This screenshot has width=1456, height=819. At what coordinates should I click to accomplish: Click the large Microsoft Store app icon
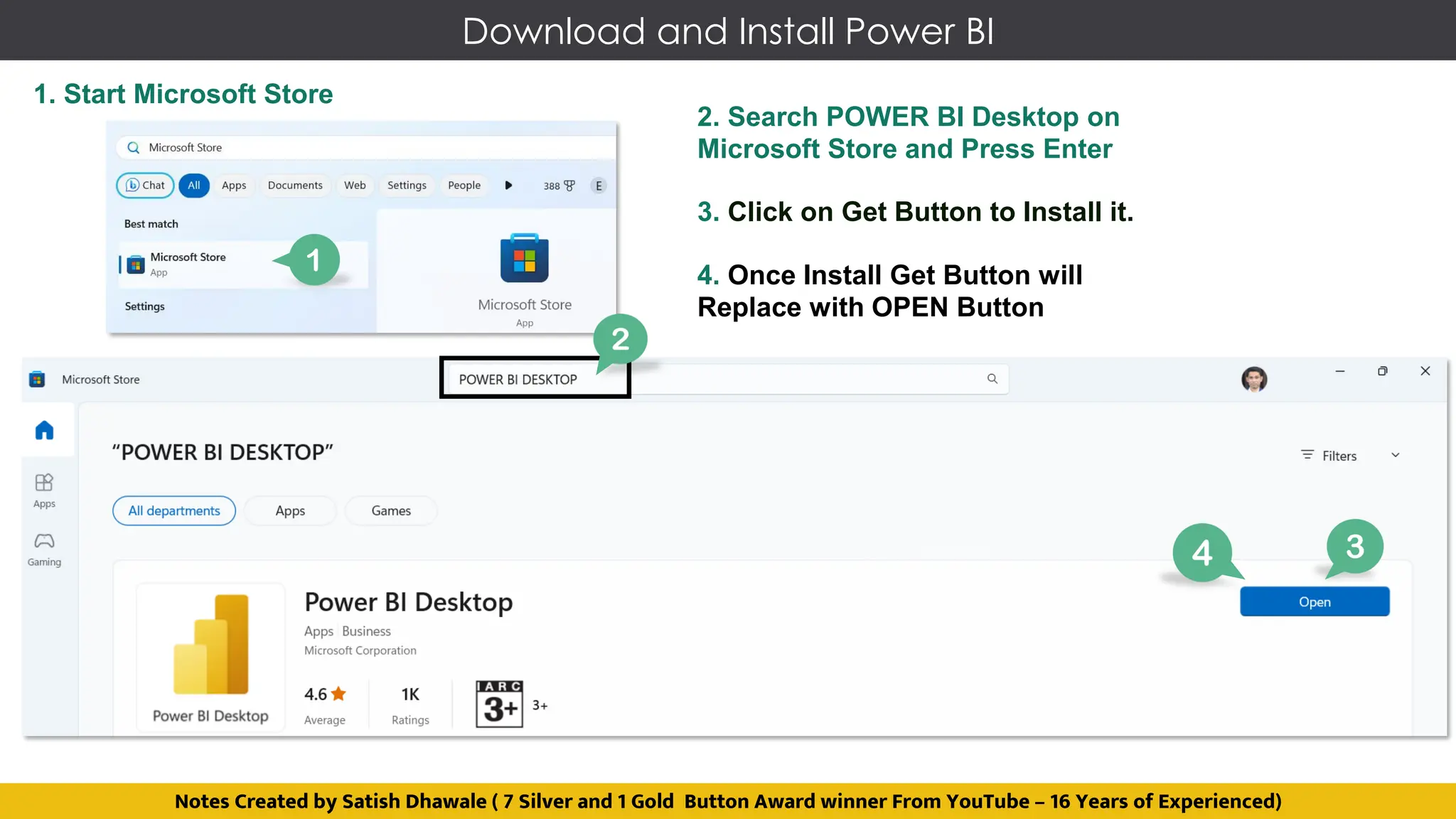(525, 258)
